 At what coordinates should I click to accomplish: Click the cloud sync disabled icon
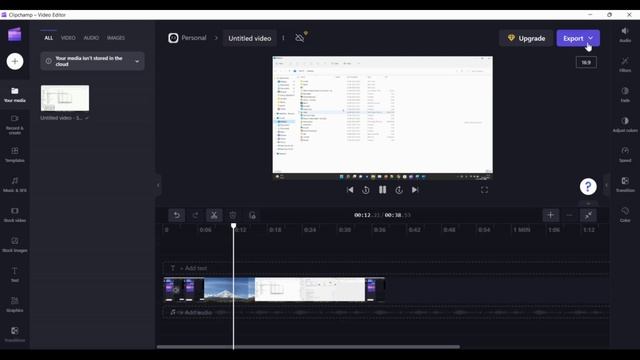tap(300, 38)
